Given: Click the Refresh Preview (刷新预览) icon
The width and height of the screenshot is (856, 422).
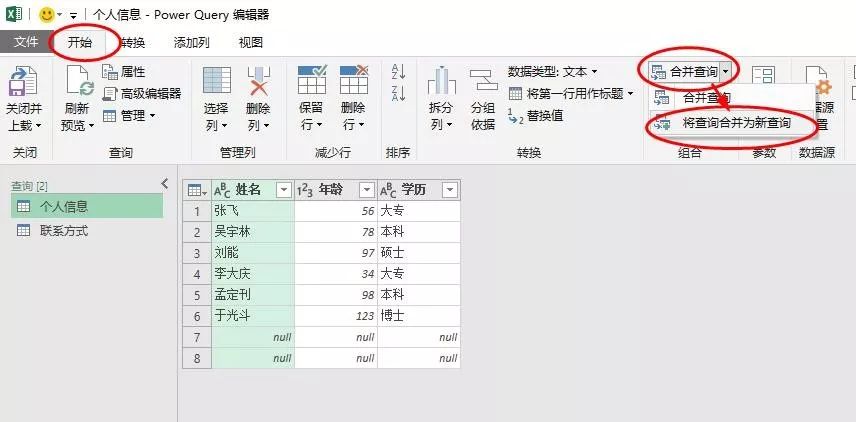Looking at the screenshot, I should [x=79, y=81].
